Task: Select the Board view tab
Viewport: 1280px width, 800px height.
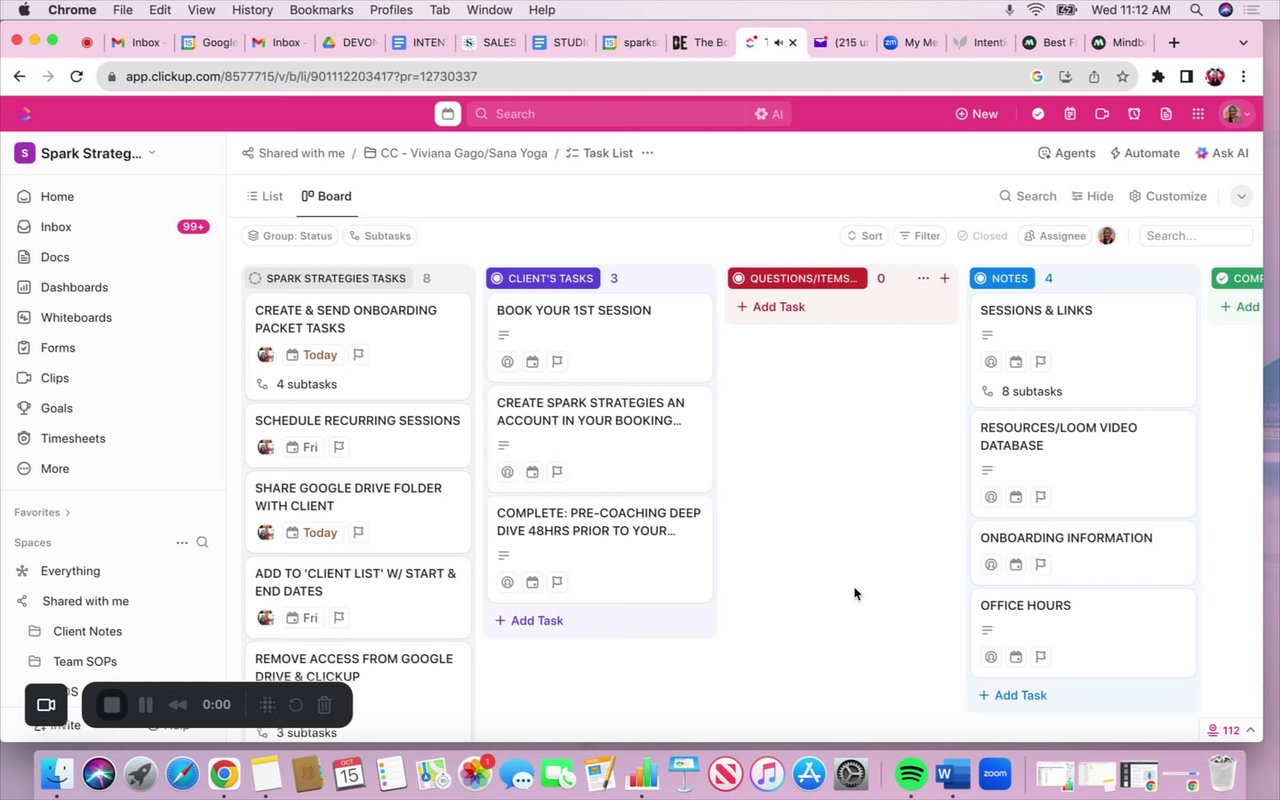Action: (327, 196)
